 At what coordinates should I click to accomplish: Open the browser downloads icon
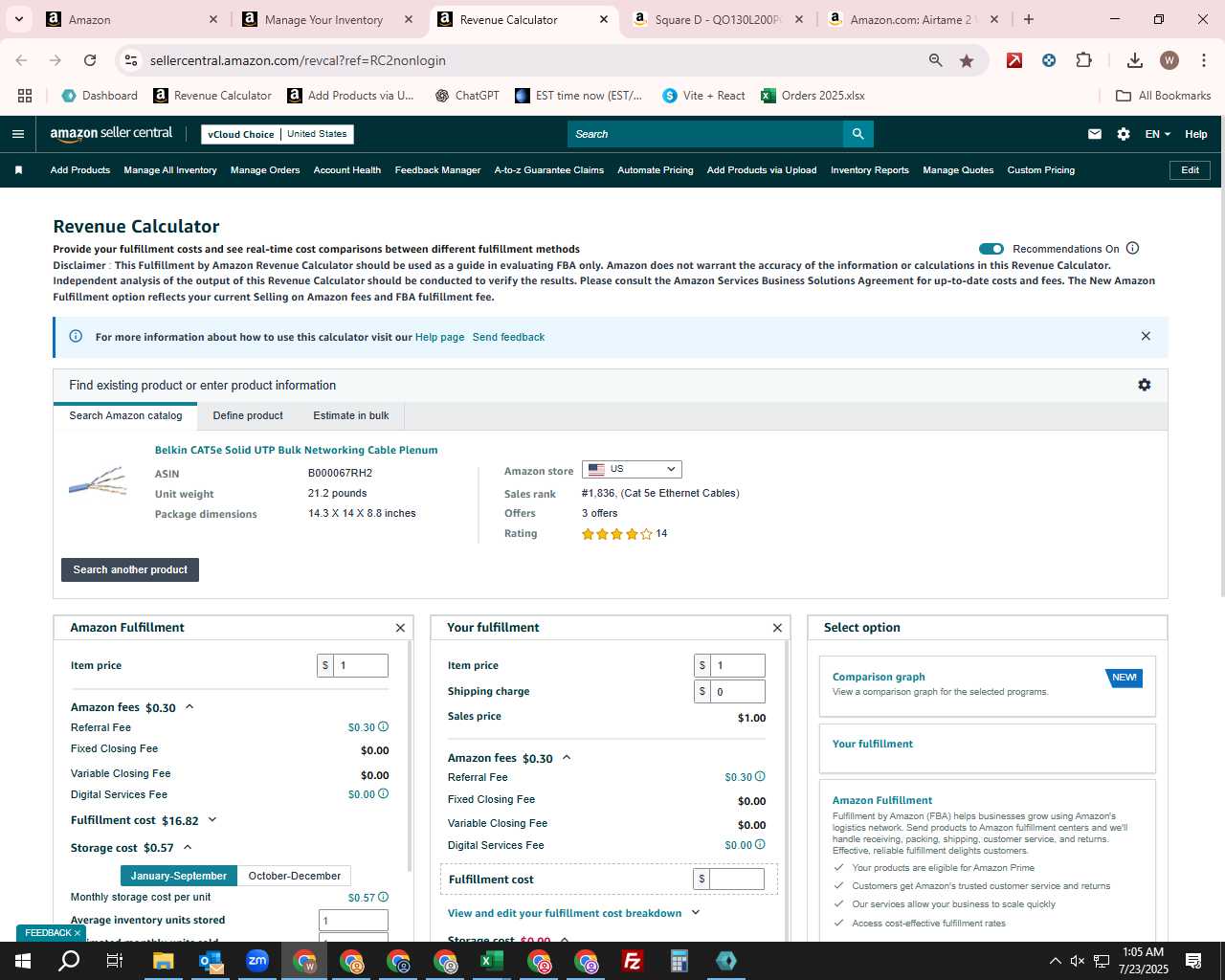[x=1134, y=60]
